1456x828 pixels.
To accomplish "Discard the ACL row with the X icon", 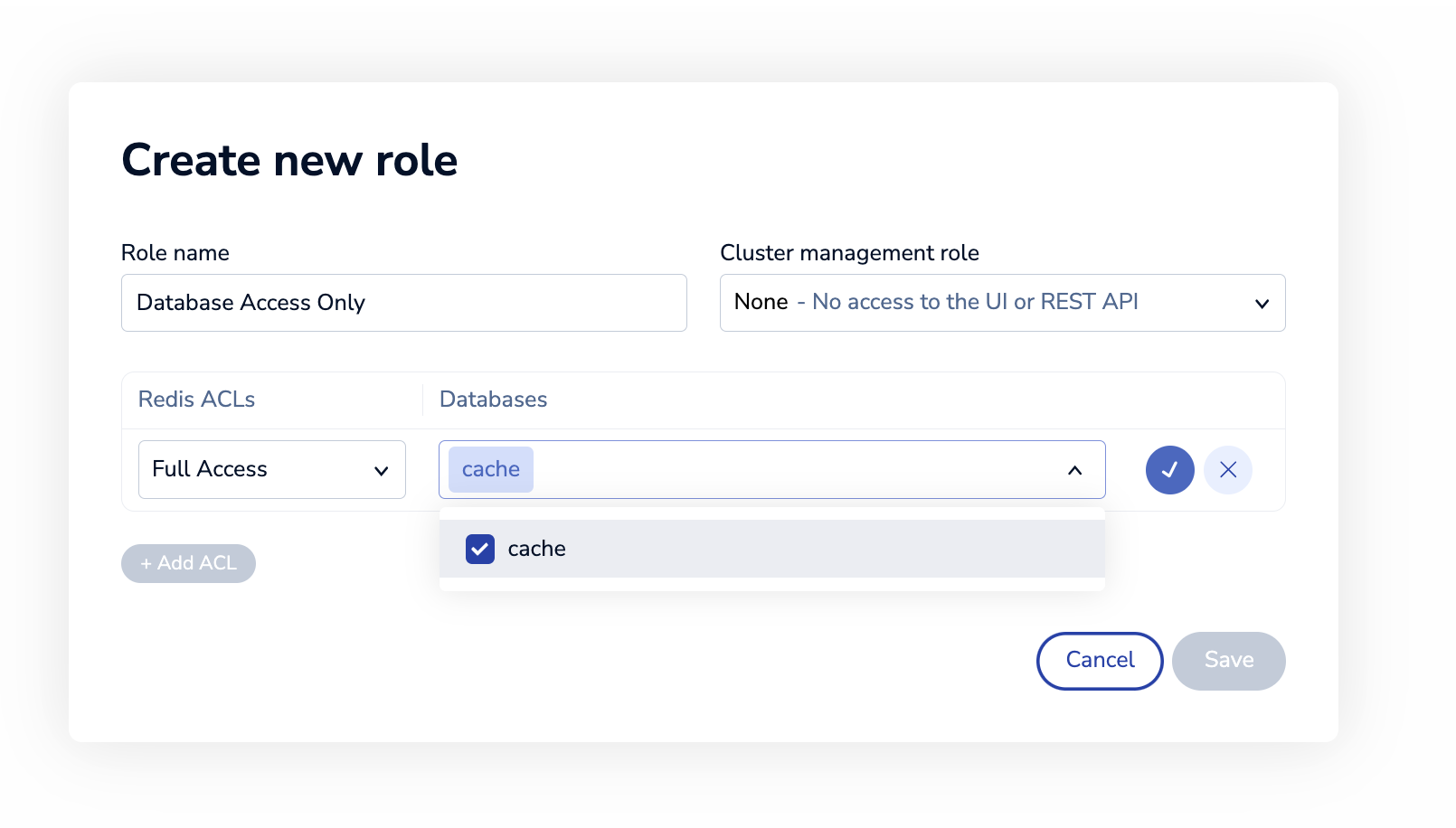I will point(1227,470).
